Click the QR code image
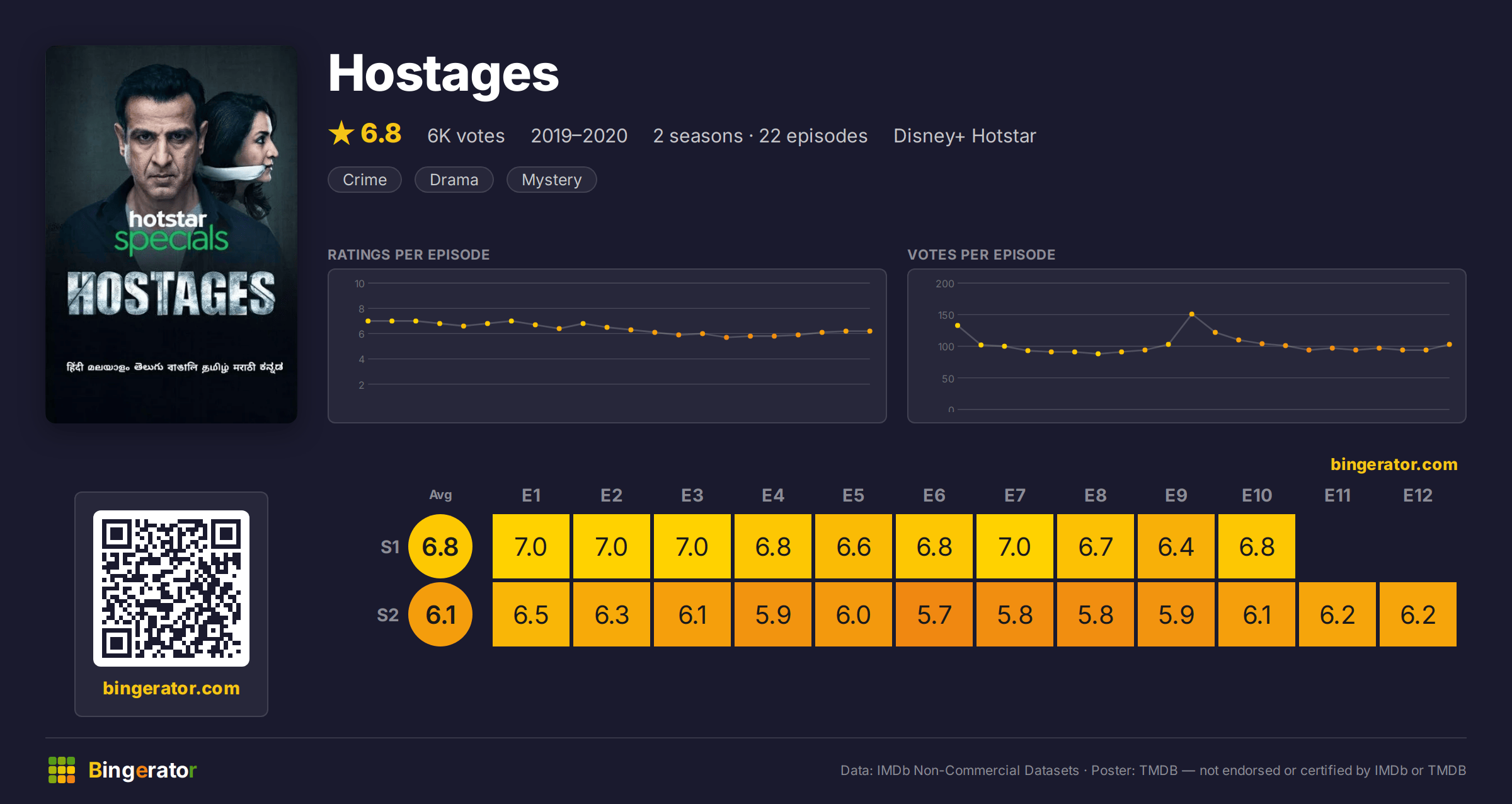The height and width of the screenshot is (804, 1512). [171, 589]
